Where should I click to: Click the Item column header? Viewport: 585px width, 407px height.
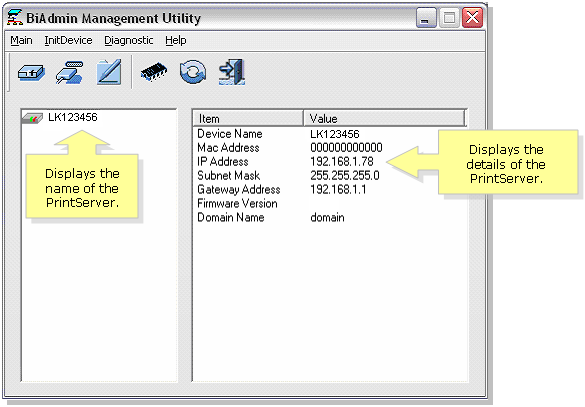point(248,119)
